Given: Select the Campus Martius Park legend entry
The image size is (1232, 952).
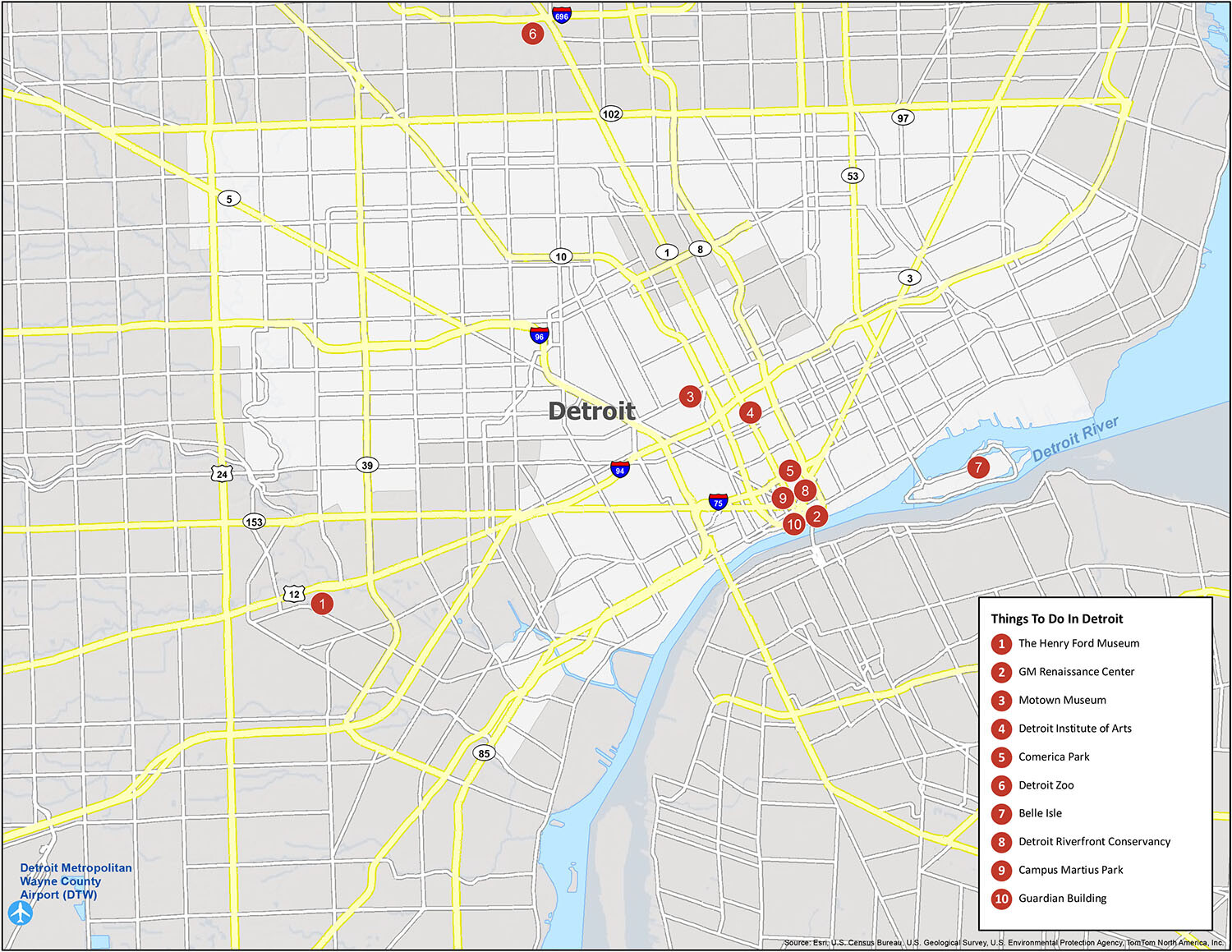Looking at the screenshot, I should coord(1070,870).
